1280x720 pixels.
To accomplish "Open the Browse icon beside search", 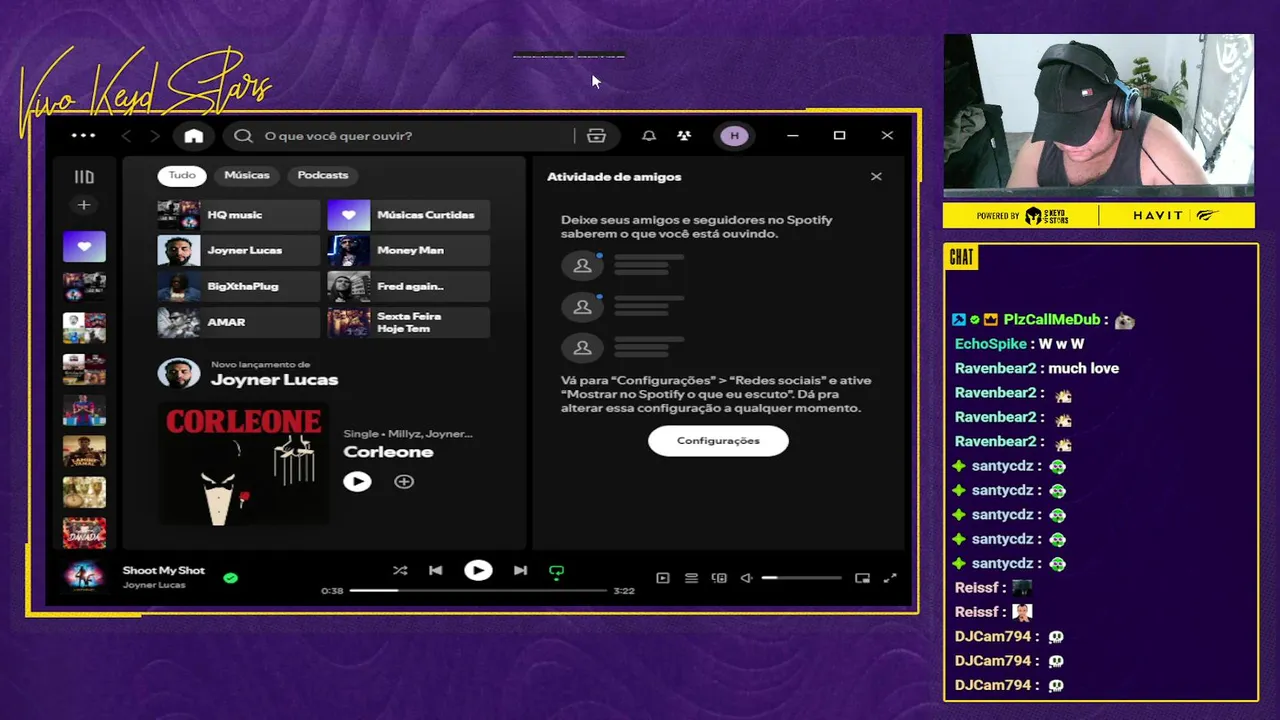I will 597,136.
